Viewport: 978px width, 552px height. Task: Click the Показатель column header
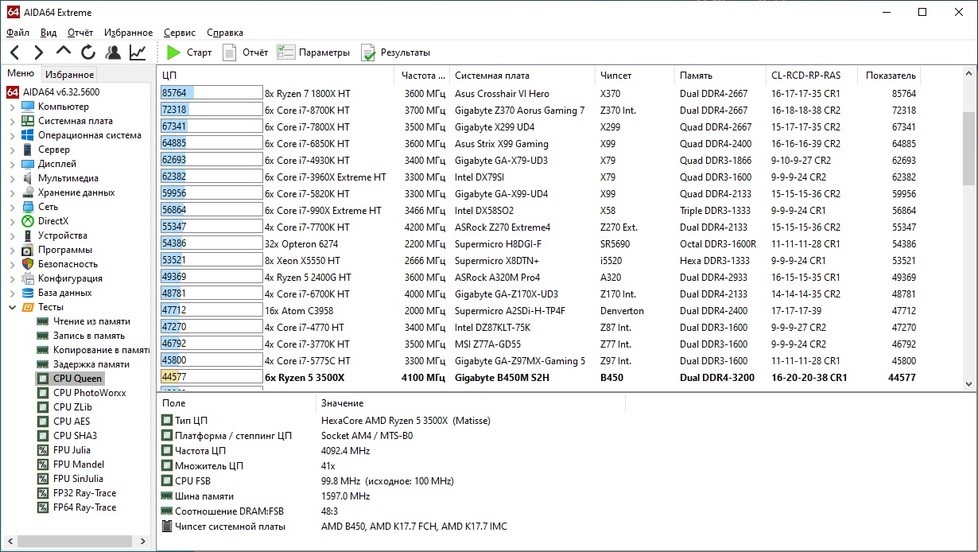[x=890, y=75]
